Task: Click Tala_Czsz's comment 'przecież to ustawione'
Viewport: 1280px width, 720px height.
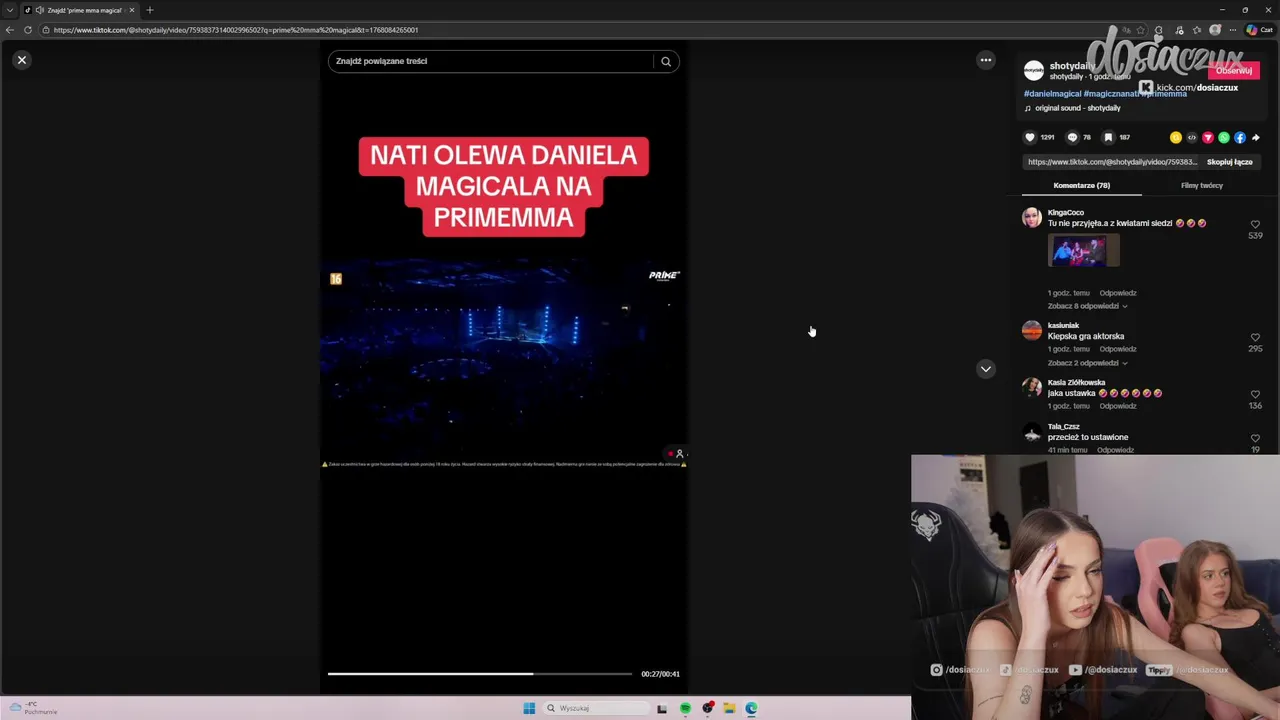Action: (x=1088, y=438)
